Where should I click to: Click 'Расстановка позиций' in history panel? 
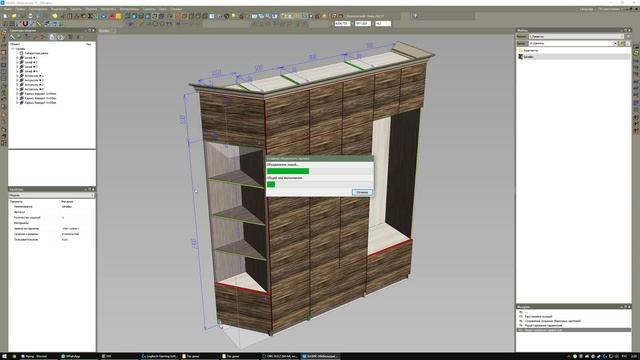[538, 317]
